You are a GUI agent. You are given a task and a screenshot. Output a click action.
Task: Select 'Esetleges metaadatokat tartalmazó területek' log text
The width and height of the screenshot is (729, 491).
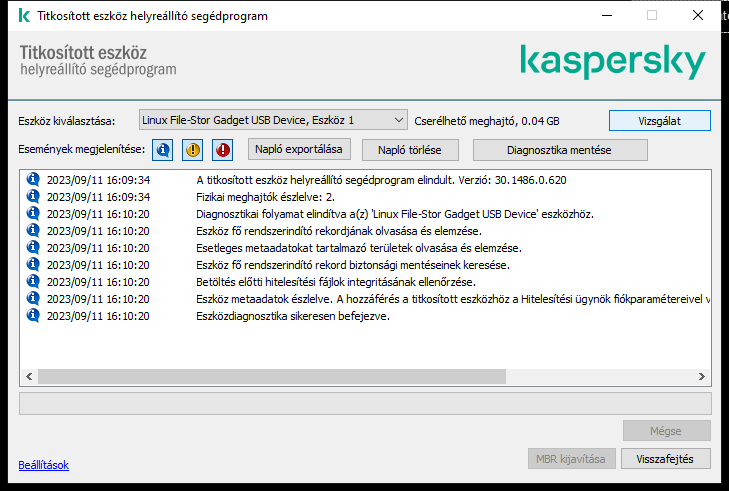[359, 248]
